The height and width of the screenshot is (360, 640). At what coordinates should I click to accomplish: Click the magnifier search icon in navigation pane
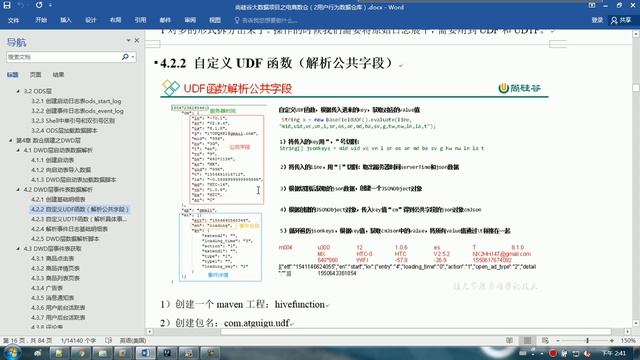coord(125,57)
